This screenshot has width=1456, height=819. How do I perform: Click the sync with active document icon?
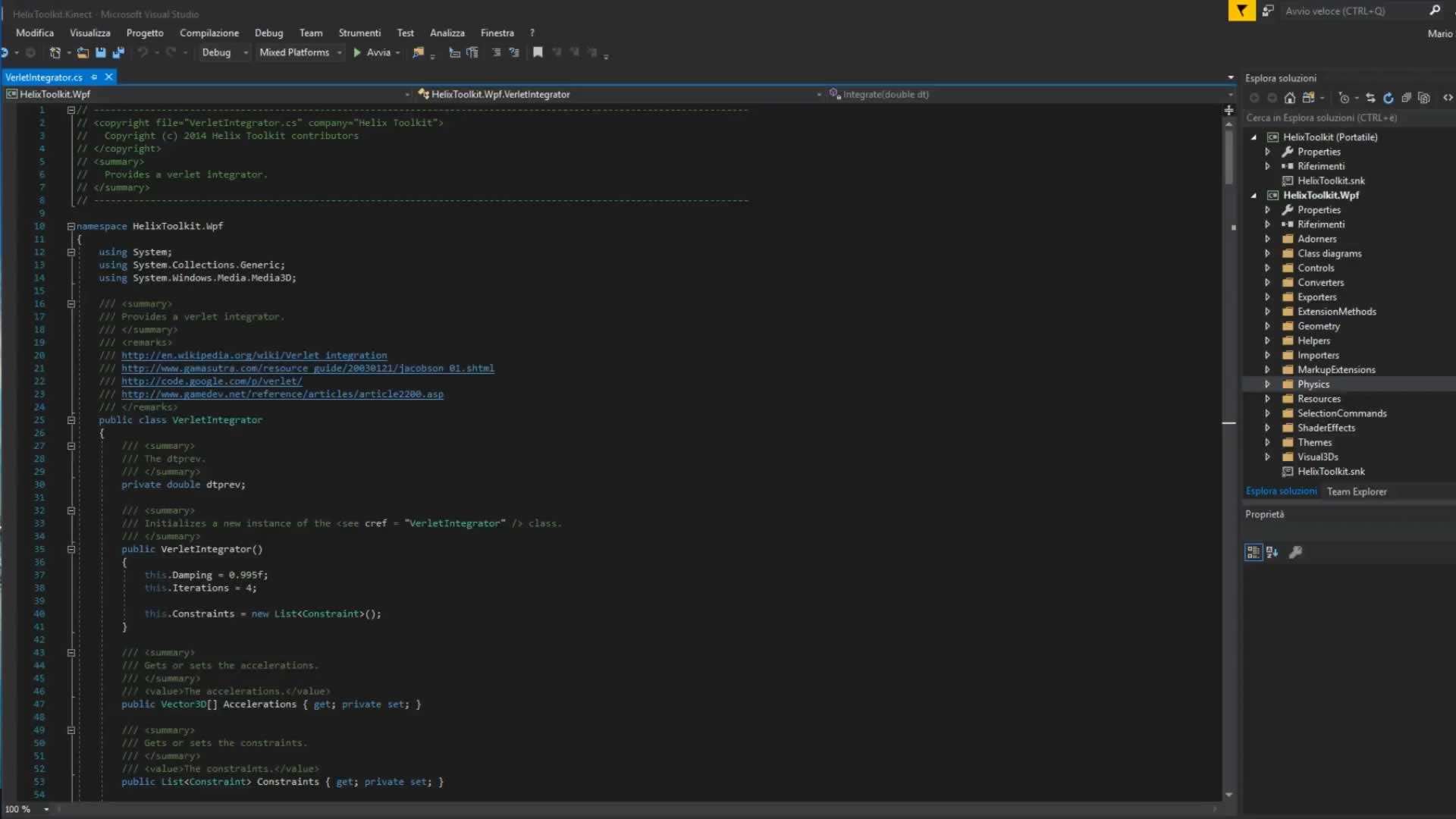point(1370,98)
